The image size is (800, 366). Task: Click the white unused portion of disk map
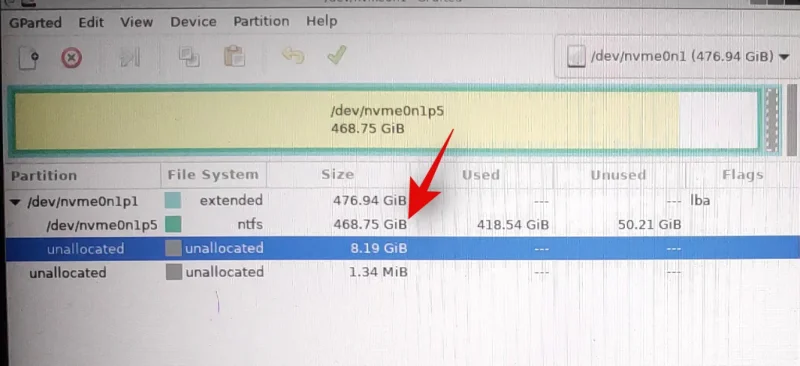tap(718, 120)
